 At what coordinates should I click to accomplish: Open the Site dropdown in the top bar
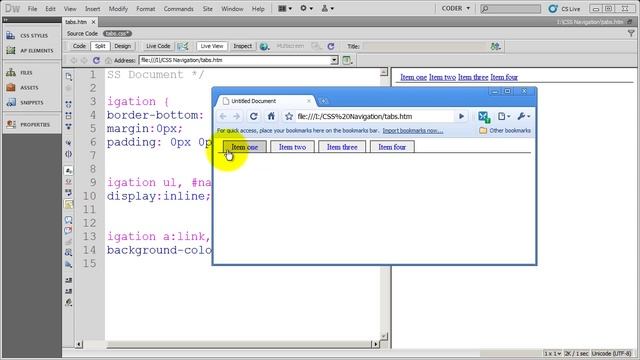point(328,9)
